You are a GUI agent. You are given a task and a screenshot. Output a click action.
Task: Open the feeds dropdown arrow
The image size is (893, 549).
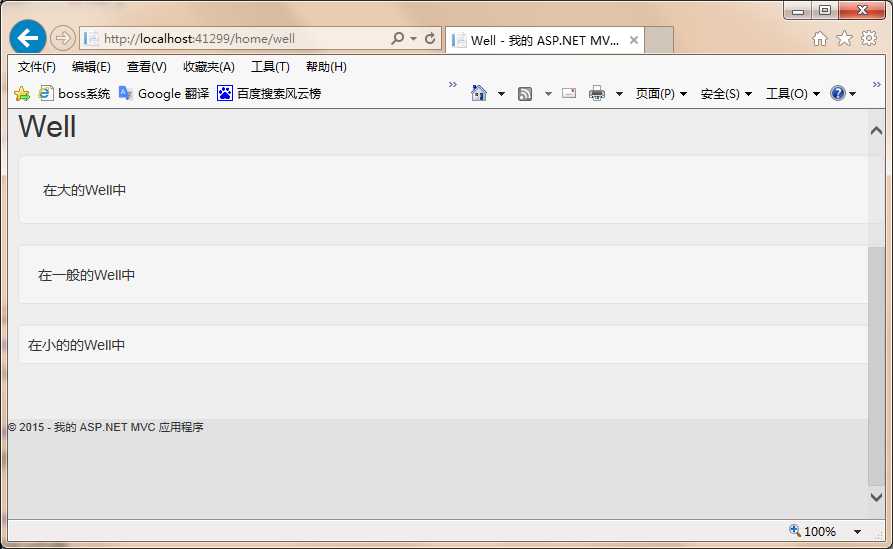548,94
